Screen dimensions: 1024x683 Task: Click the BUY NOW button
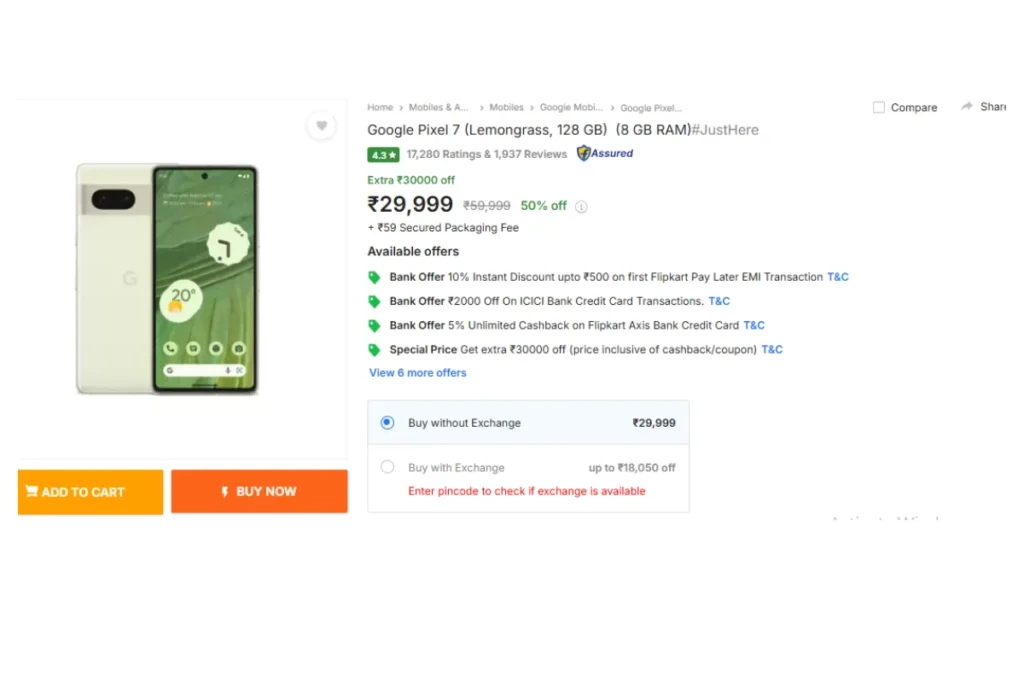(x=259, y=491)
